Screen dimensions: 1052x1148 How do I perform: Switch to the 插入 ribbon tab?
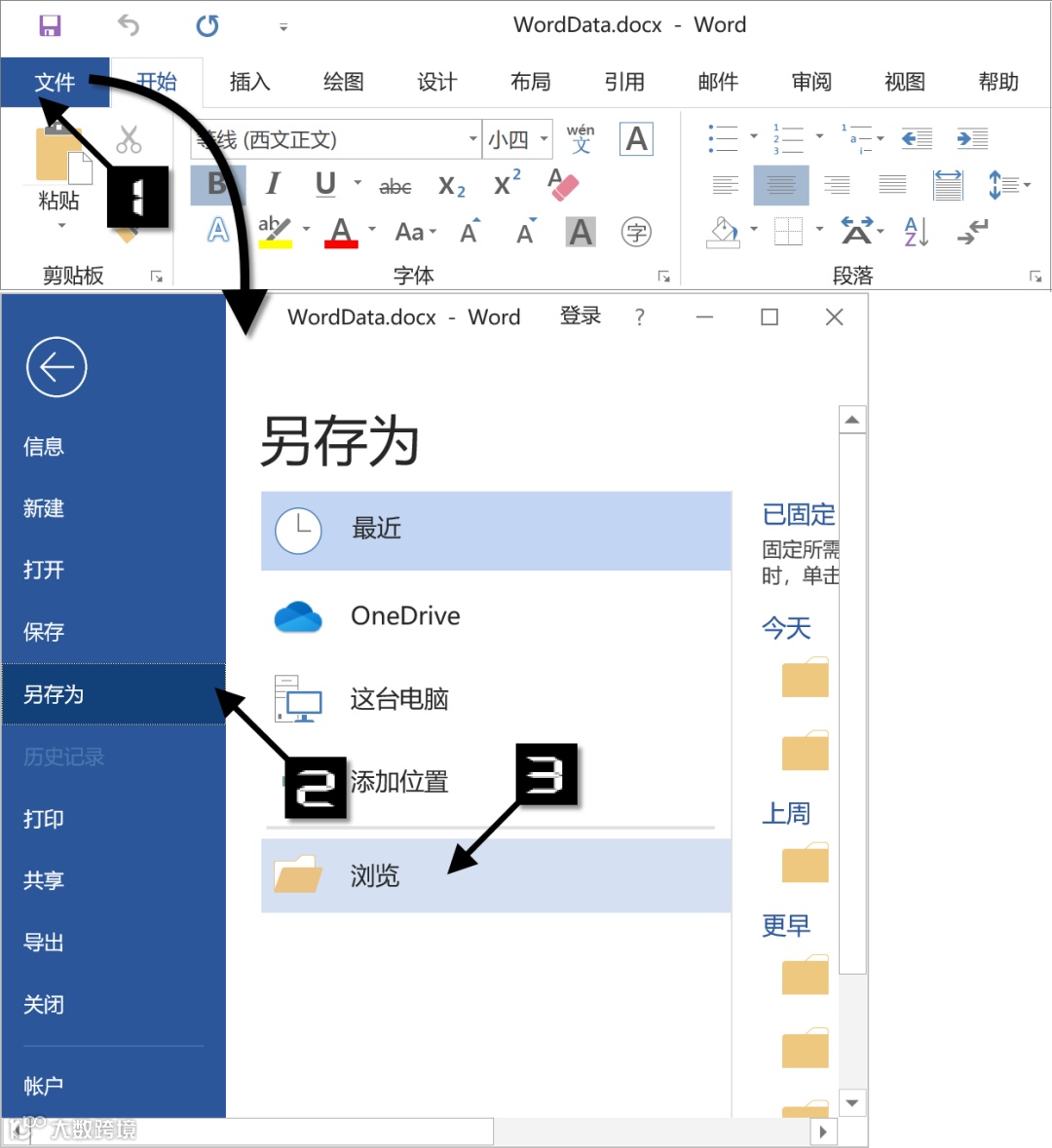pos(249,82)
